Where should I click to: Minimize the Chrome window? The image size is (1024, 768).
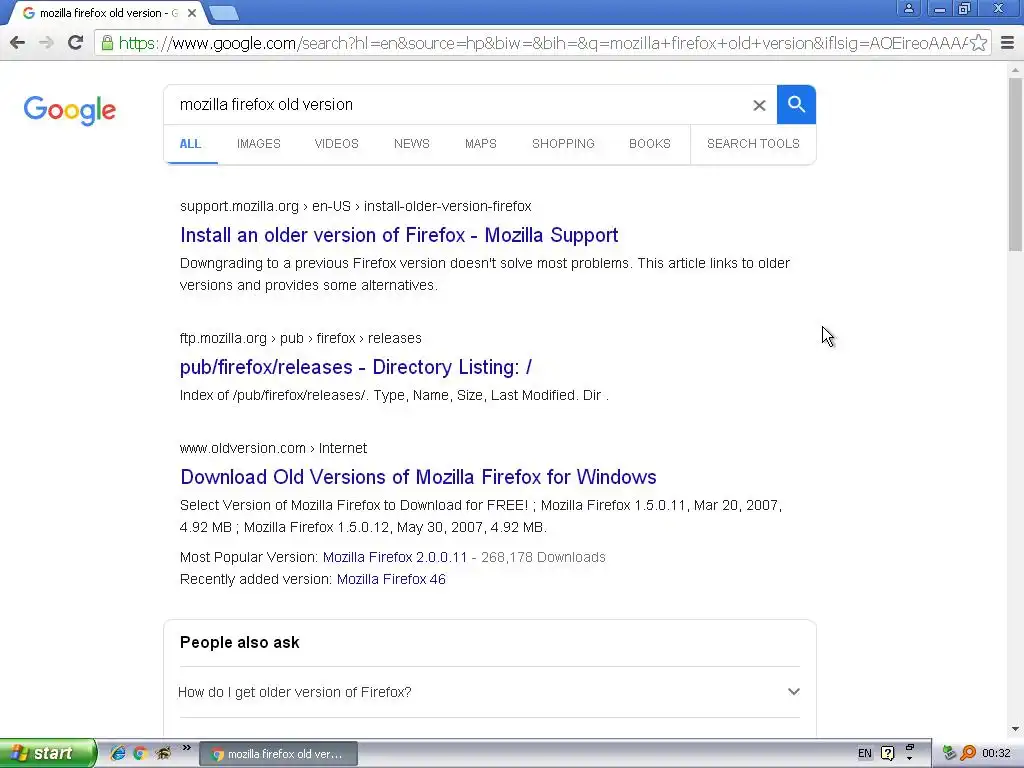(x=940, y=8)
